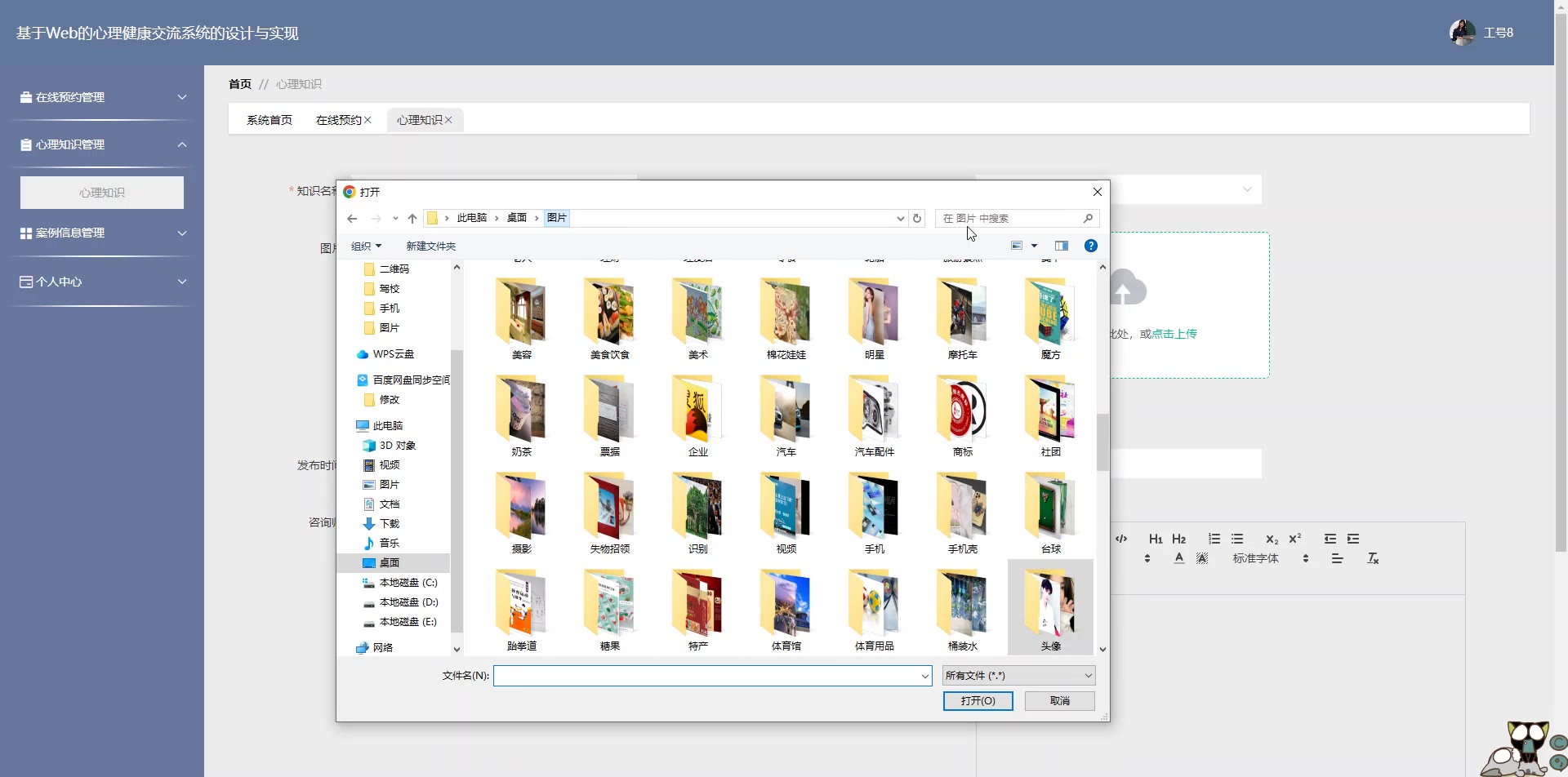This screenshot has width=1568, height=777.
Task: Click the 取消 button
Action: [1059, 700]
